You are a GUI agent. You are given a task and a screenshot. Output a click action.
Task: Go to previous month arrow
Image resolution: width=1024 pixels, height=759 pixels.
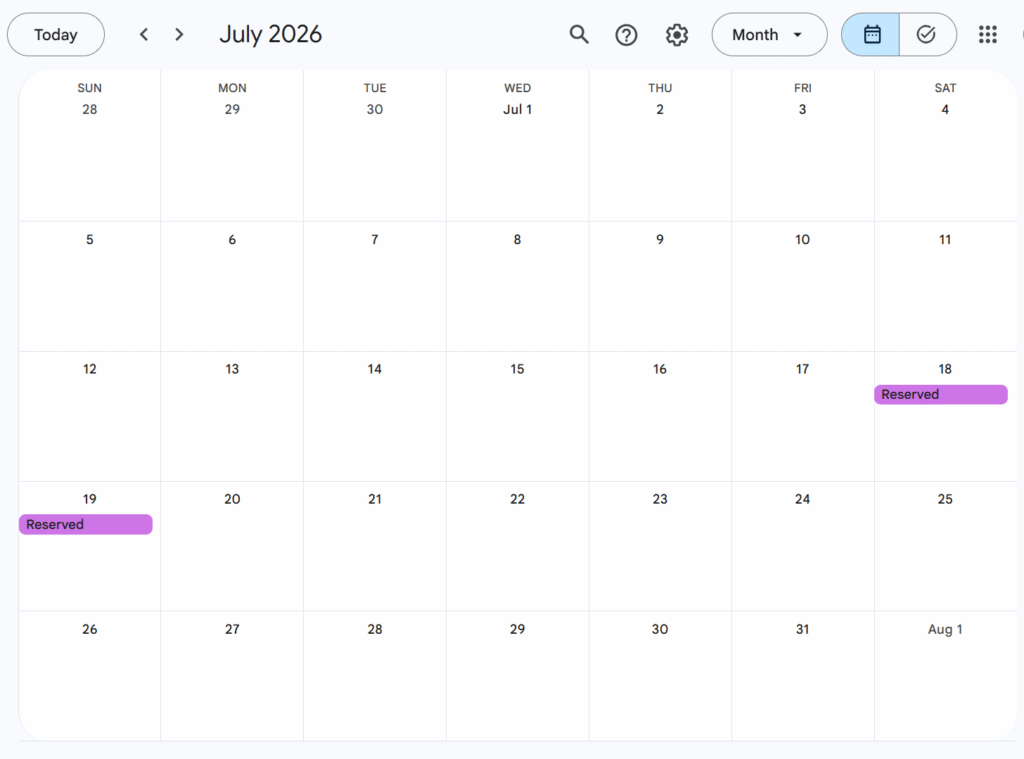coord(144,35)
